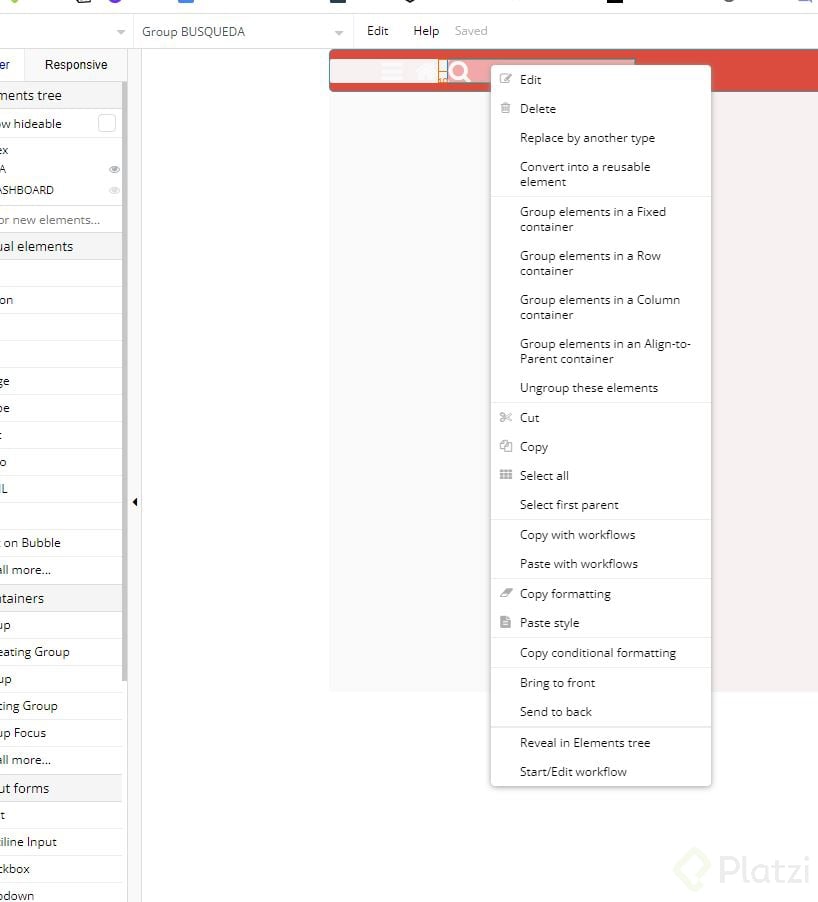Select the Multiline Input element
The width and height of the screenshot is (818, 902).
[60, 842]
